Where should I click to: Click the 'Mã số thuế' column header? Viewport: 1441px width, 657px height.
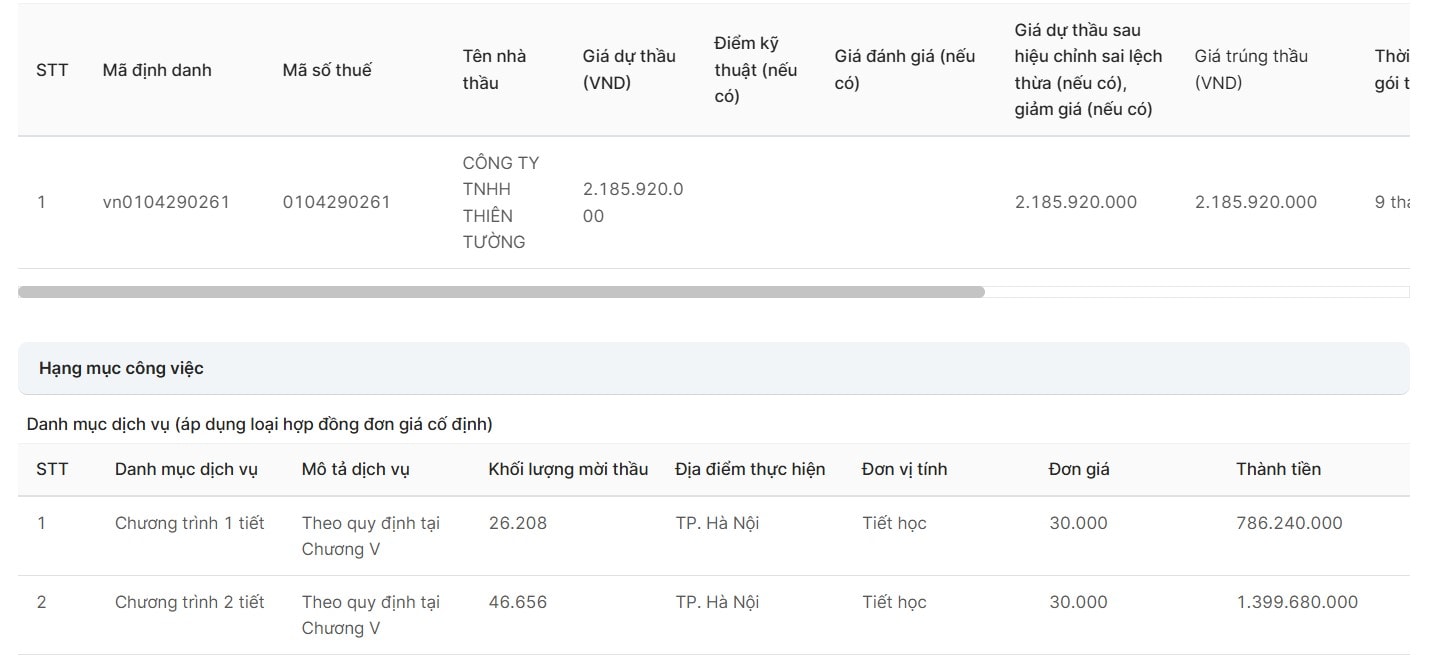pyautogui.click(x=326, y=70)
